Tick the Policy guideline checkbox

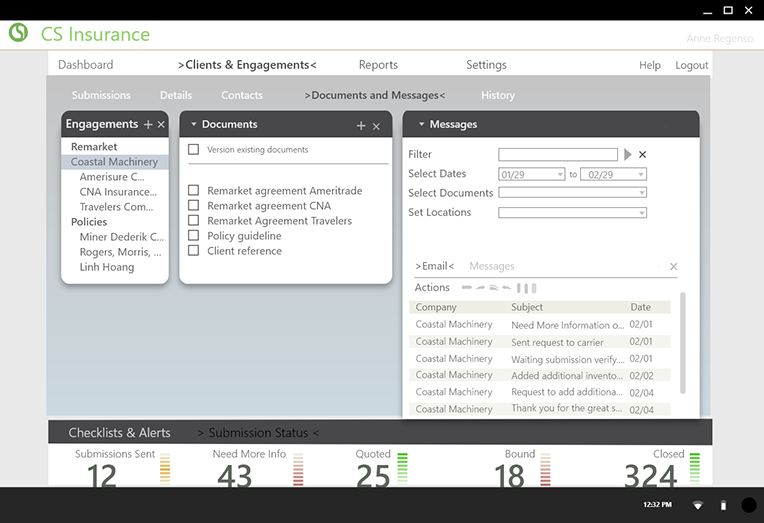click(194, 236)
